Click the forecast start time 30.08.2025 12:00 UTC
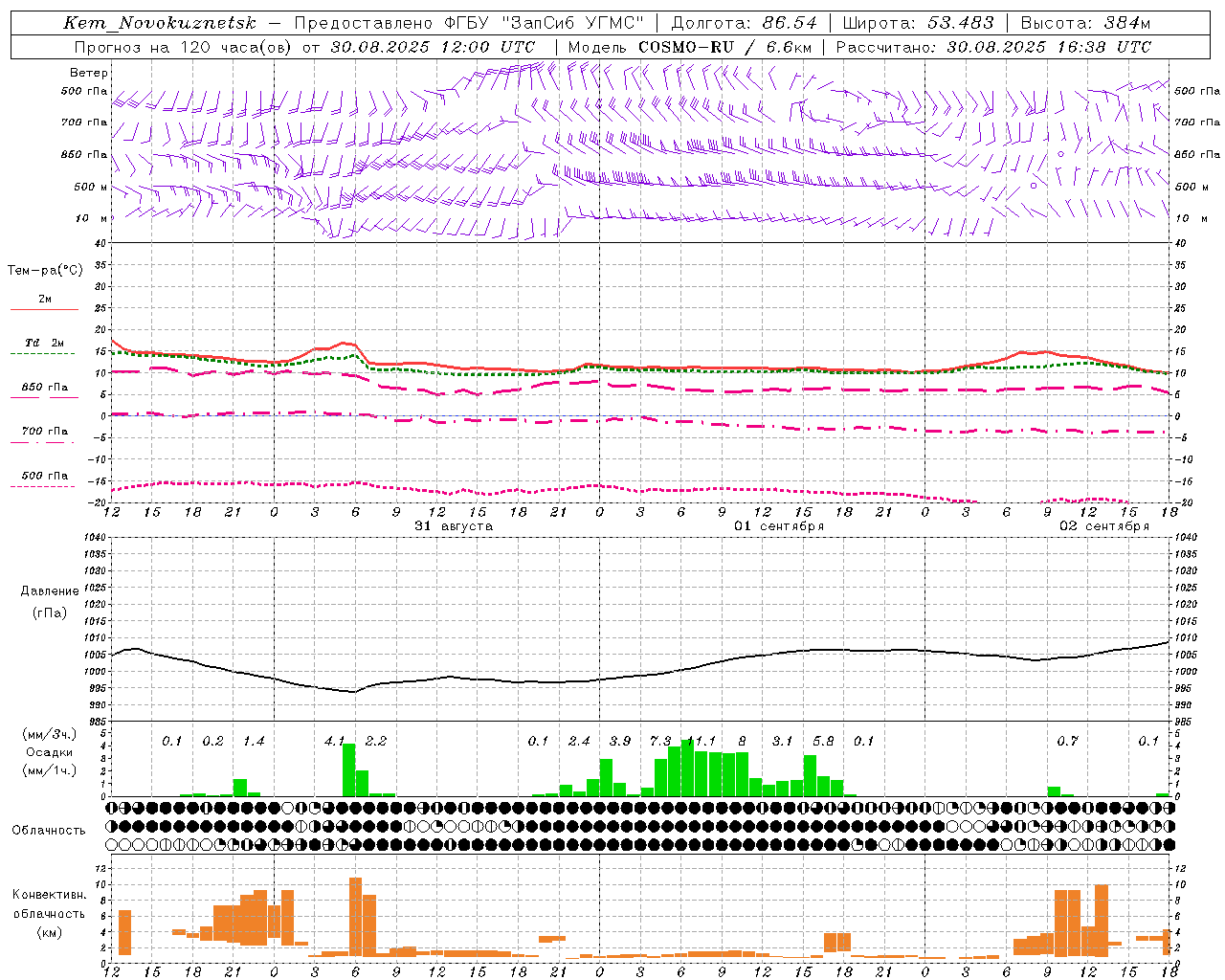1225x980 pixels. [x=433, y=47]
